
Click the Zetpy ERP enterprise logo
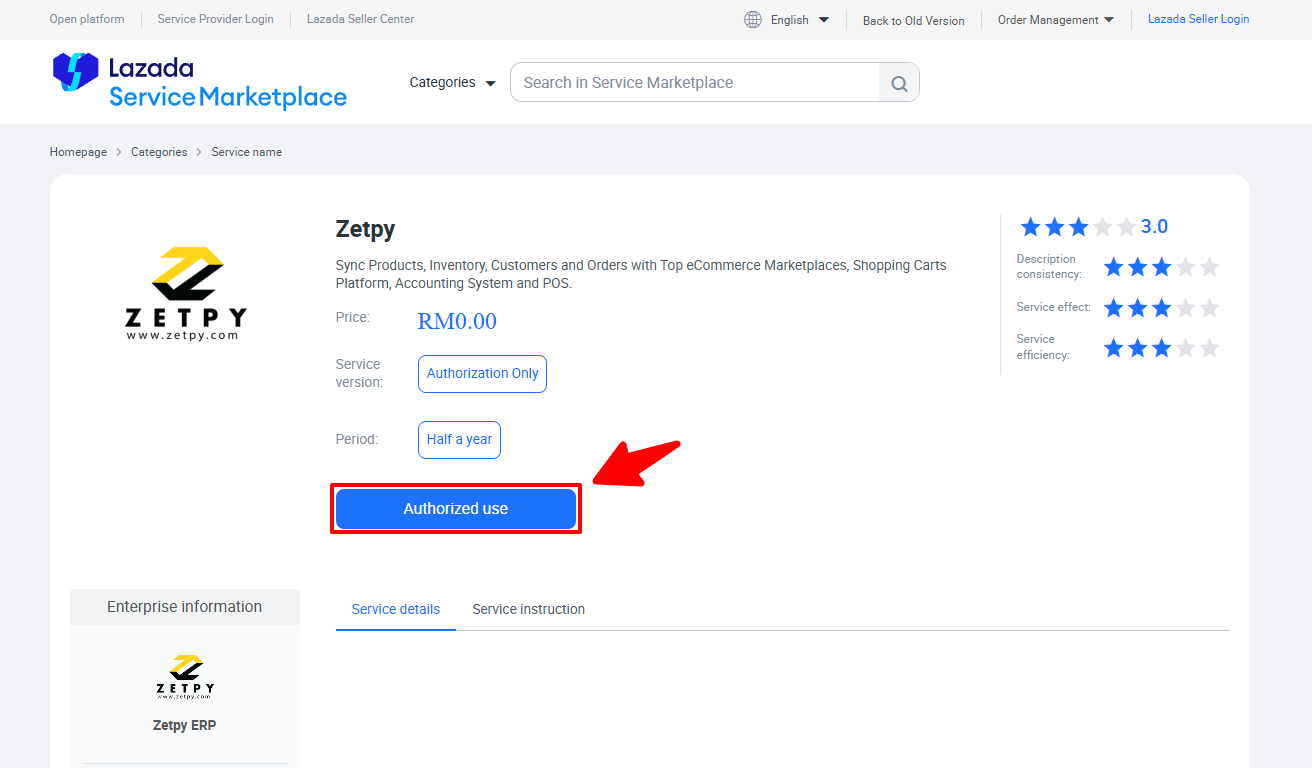click(x=185, y=677)
